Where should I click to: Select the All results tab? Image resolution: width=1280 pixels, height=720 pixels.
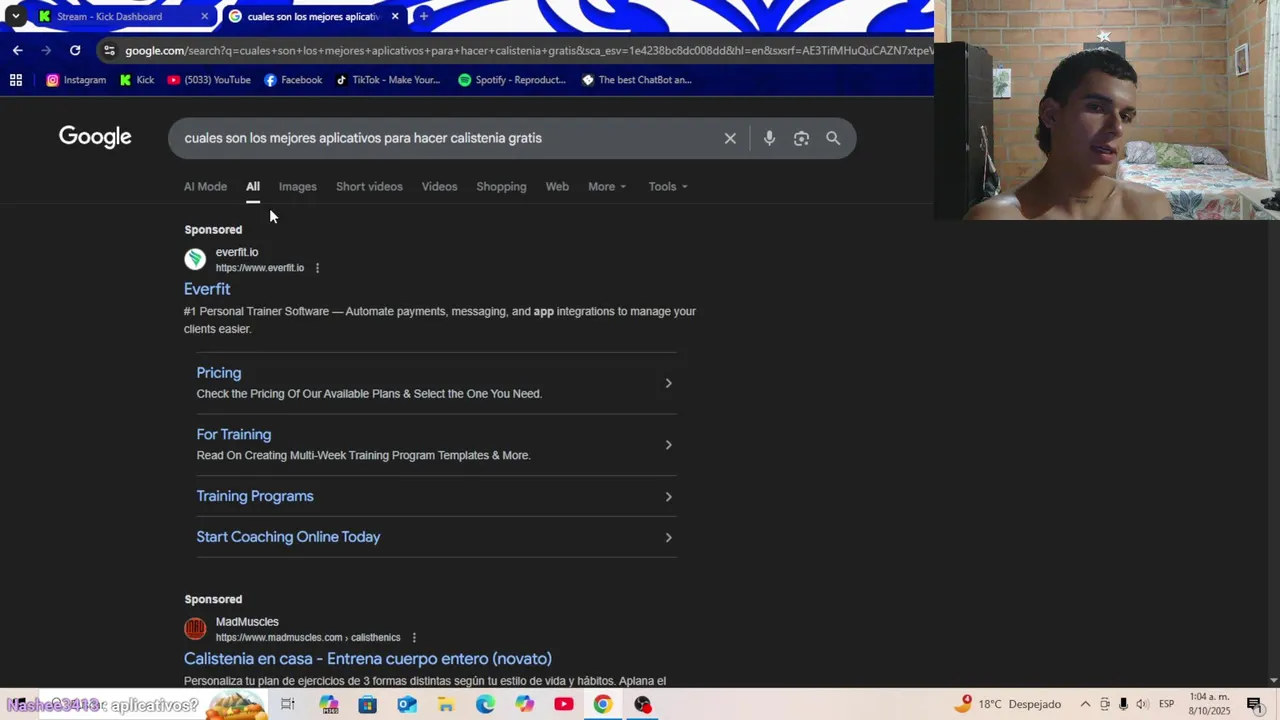(x=253, y=187)
